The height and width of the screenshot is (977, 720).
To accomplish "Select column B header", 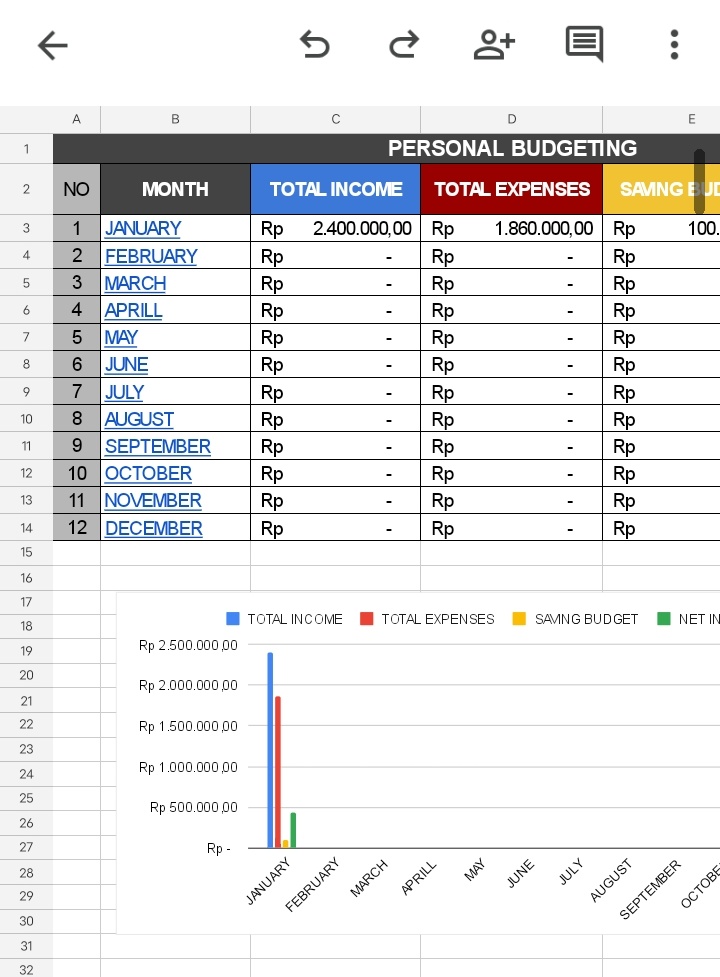I will tap(176, 119).
